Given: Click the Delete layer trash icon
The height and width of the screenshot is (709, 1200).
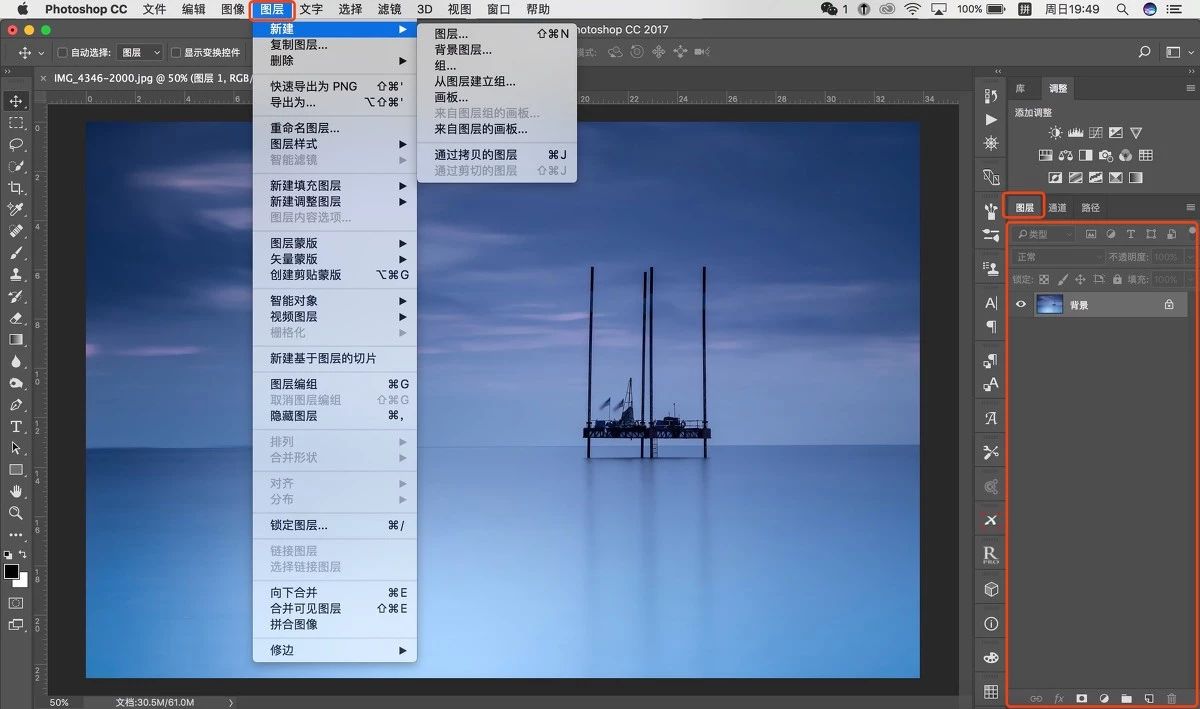Looking at the screenshot, I should click(x=1171, y=698).
